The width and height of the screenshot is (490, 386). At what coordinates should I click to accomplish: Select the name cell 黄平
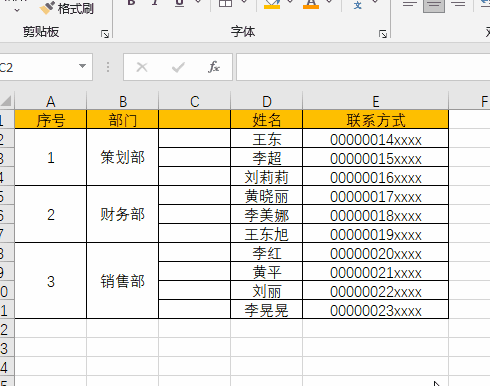[x=267, y=271]
